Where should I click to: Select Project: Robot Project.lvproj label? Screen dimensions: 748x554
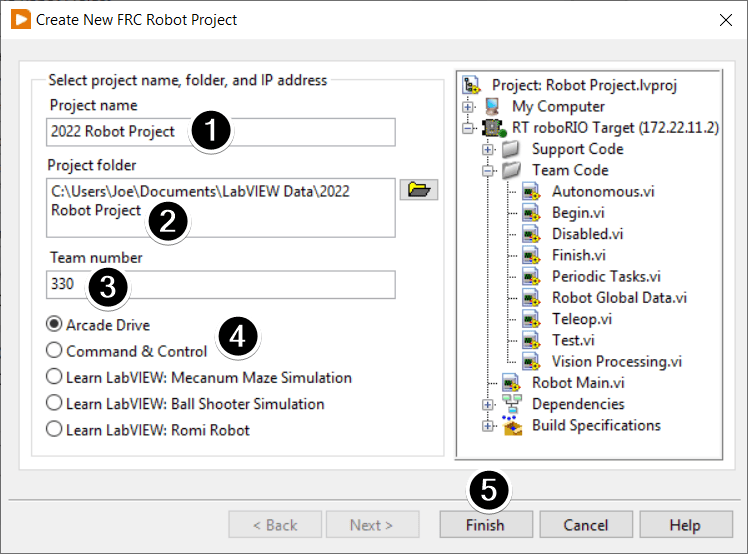click(584, 85)
